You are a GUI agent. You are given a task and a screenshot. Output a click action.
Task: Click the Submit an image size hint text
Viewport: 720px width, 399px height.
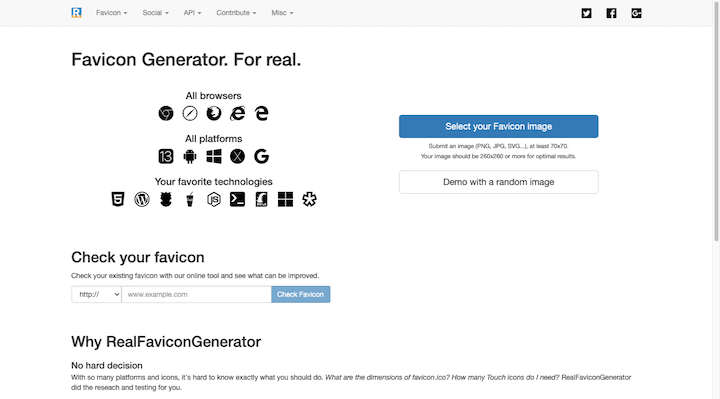[x=498, y=146]
